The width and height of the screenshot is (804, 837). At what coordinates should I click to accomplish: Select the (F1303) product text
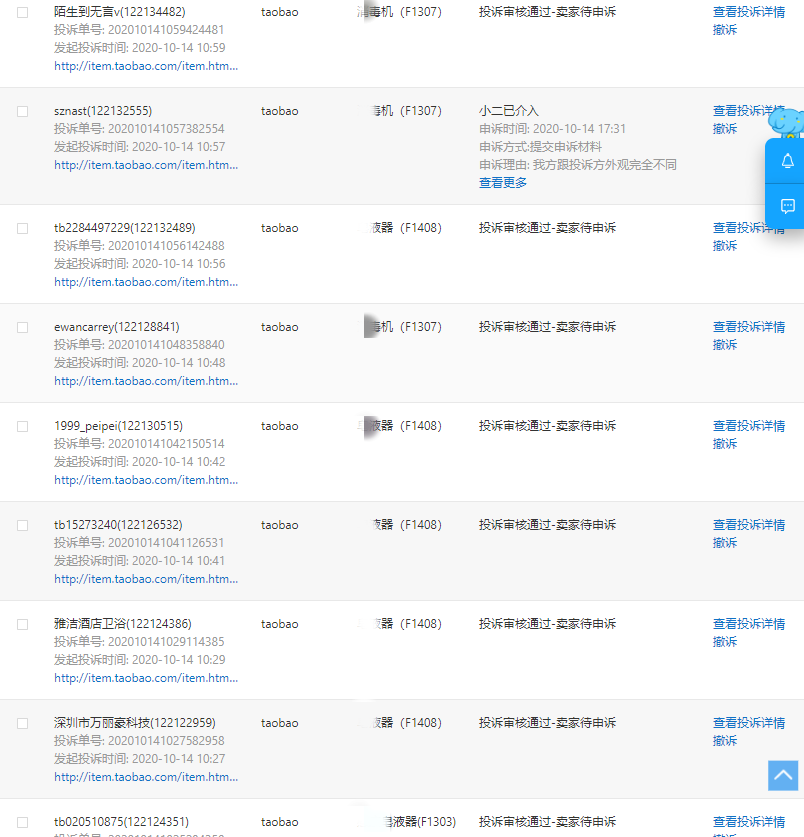(x=436, y=822)
